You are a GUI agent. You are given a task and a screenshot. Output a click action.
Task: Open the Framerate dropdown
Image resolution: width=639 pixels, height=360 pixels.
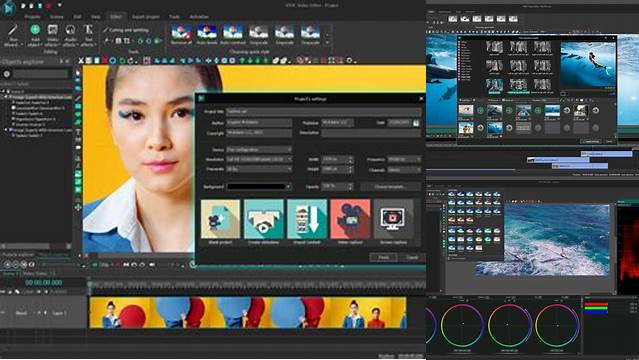pos(259,169)
